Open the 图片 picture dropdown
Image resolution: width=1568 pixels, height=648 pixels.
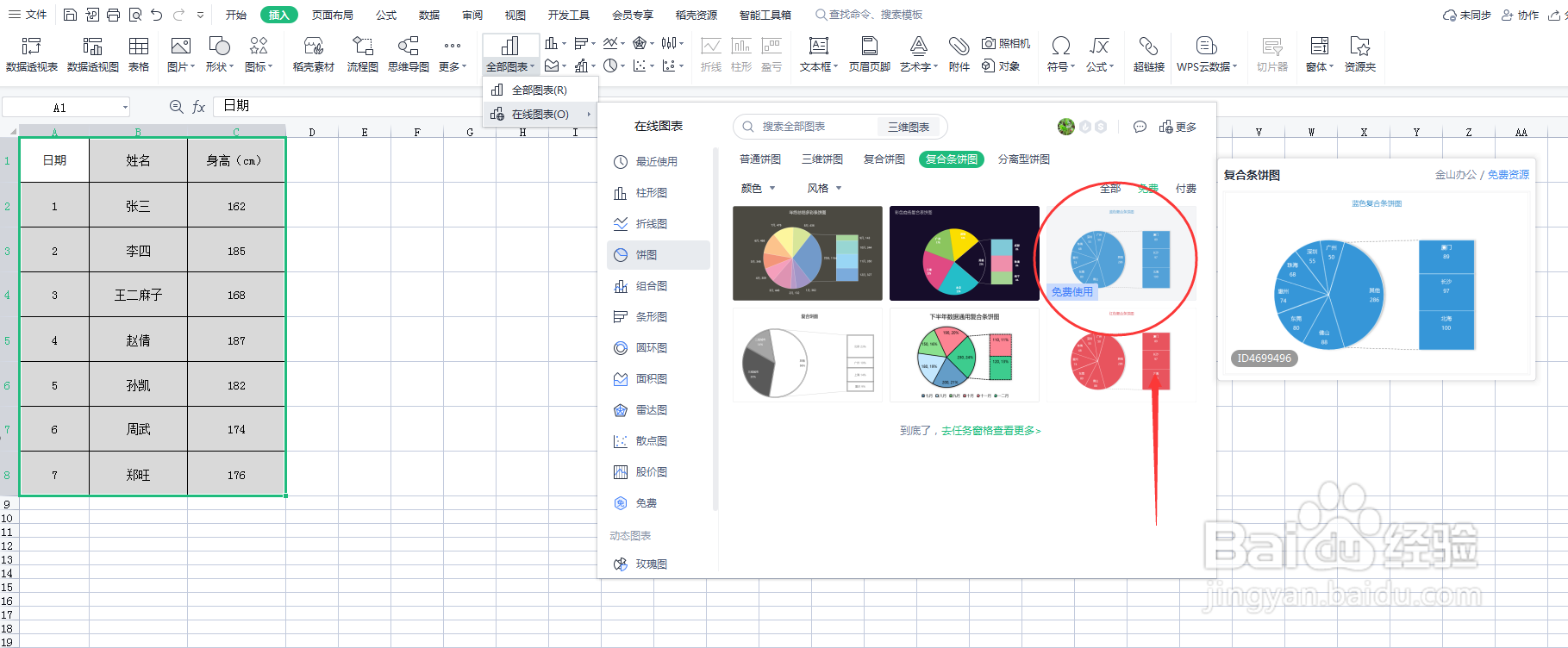pos(181,66)
